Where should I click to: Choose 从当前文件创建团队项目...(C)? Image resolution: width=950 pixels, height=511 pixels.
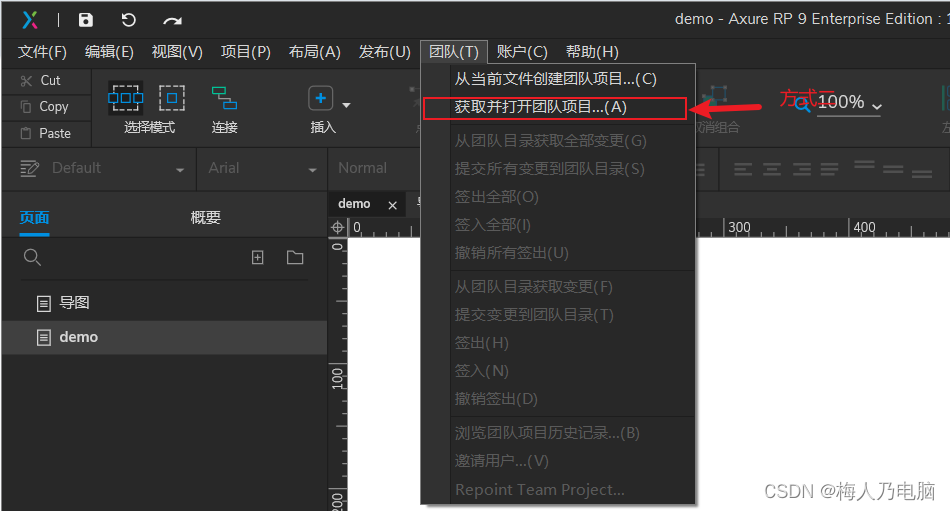[x=556, y=79]
